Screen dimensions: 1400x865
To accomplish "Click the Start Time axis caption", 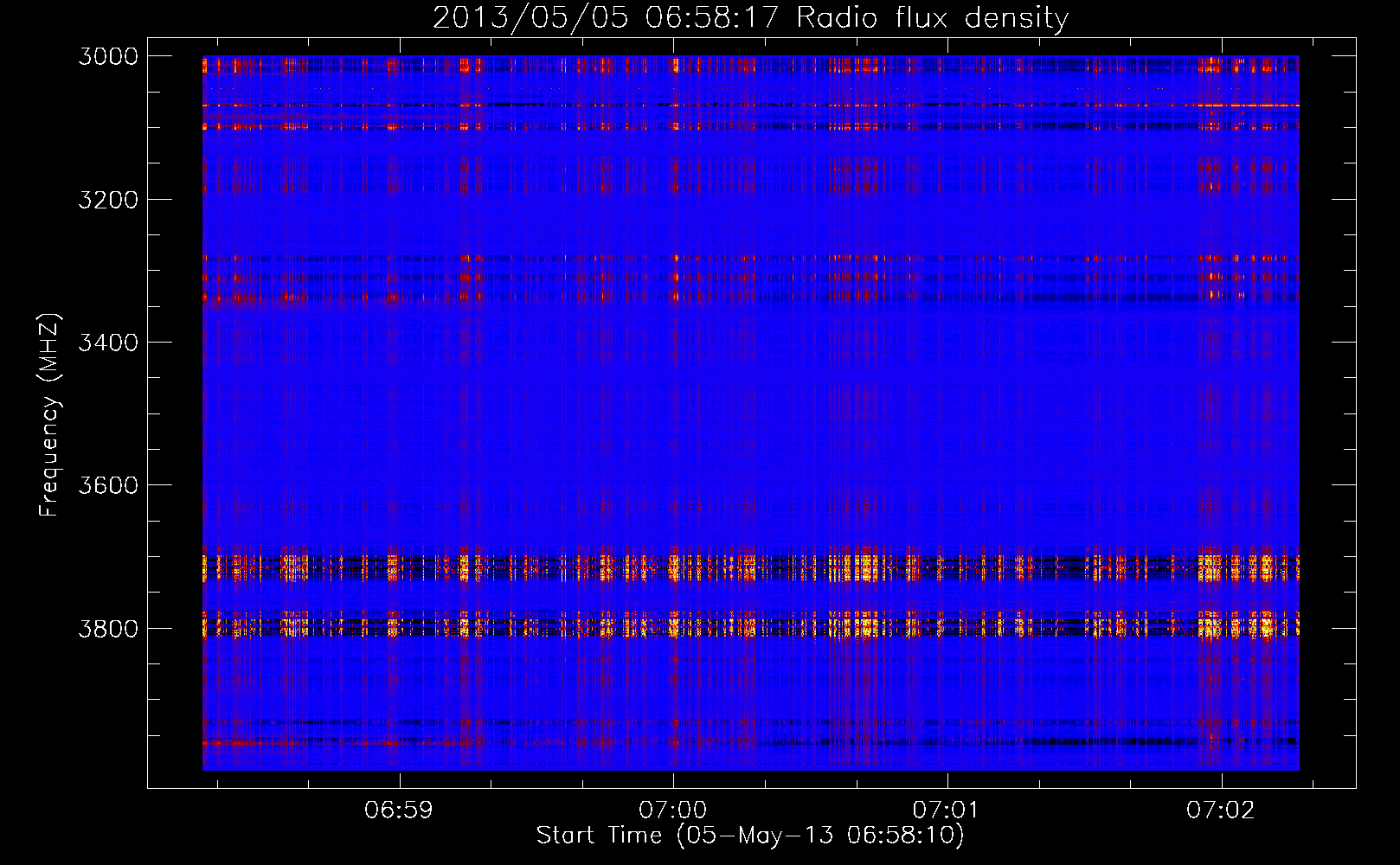I will pyautogui.click(x=750, y=836).
